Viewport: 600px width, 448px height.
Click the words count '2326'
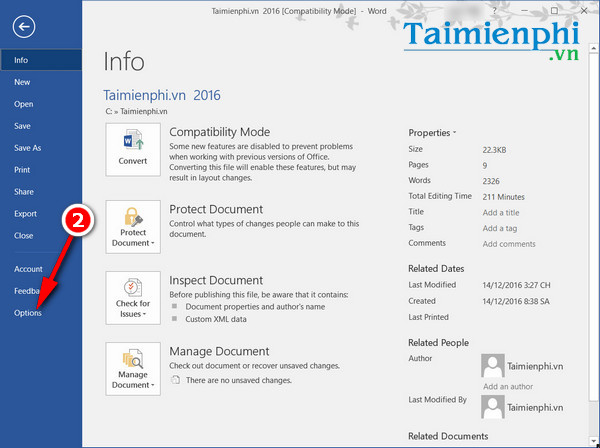coord(491,181)
